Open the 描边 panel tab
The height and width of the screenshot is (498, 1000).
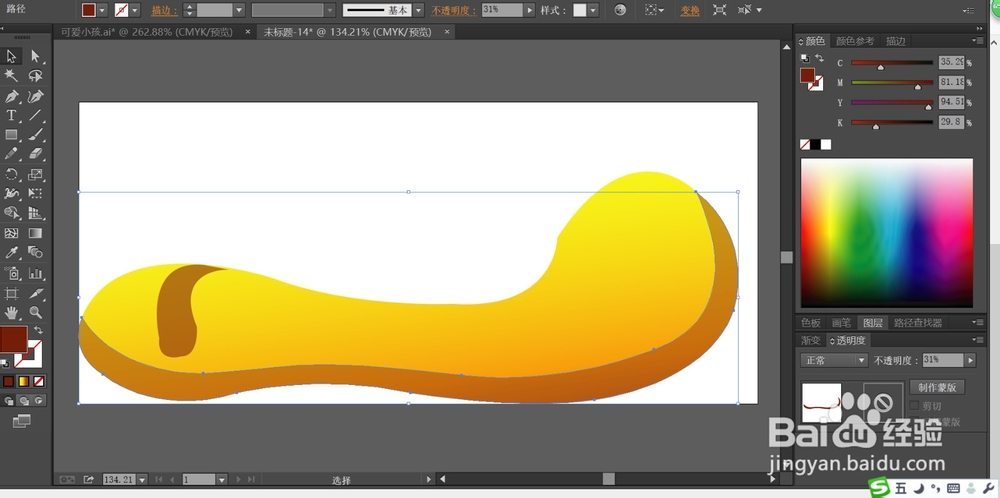pyautogui.click(x=895, y=41)
